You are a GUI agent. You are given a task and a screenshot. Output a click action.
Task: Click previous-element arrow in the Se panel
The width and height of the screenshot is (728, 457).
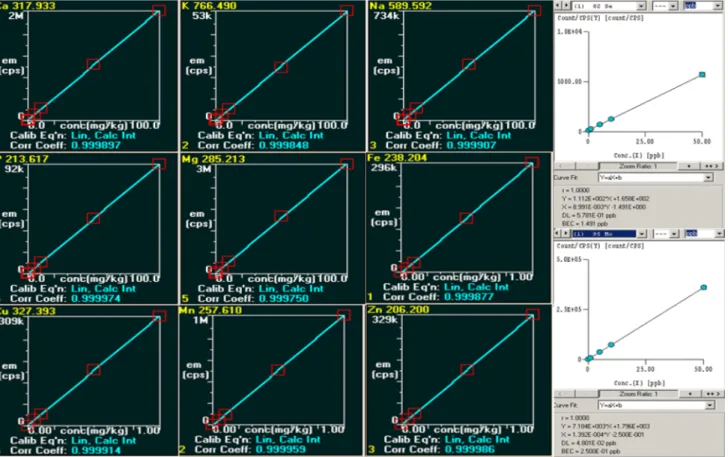pyautogui.click(x=558, y=6)
